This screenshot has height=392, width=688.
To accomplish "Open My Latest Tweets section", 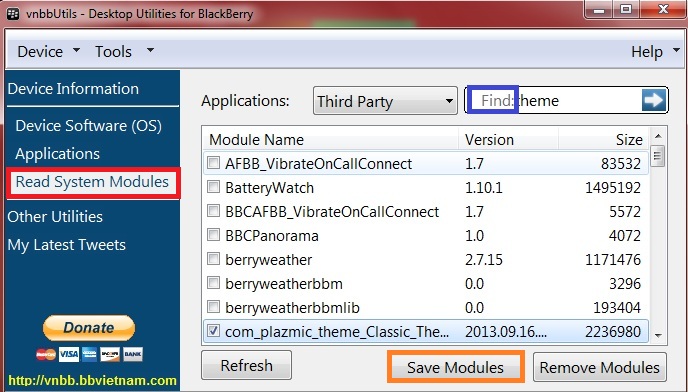I will point(67,245).
